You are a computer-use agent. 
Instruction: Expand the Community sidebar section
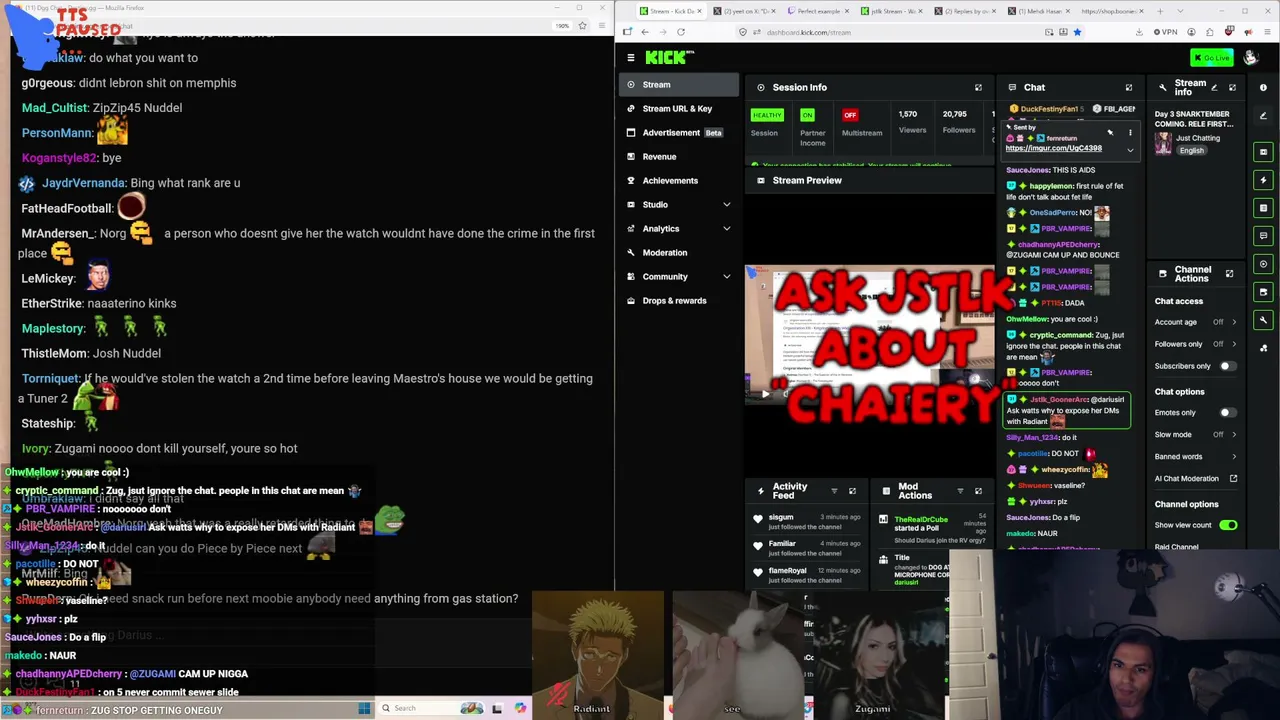click(x=727, y=277)
